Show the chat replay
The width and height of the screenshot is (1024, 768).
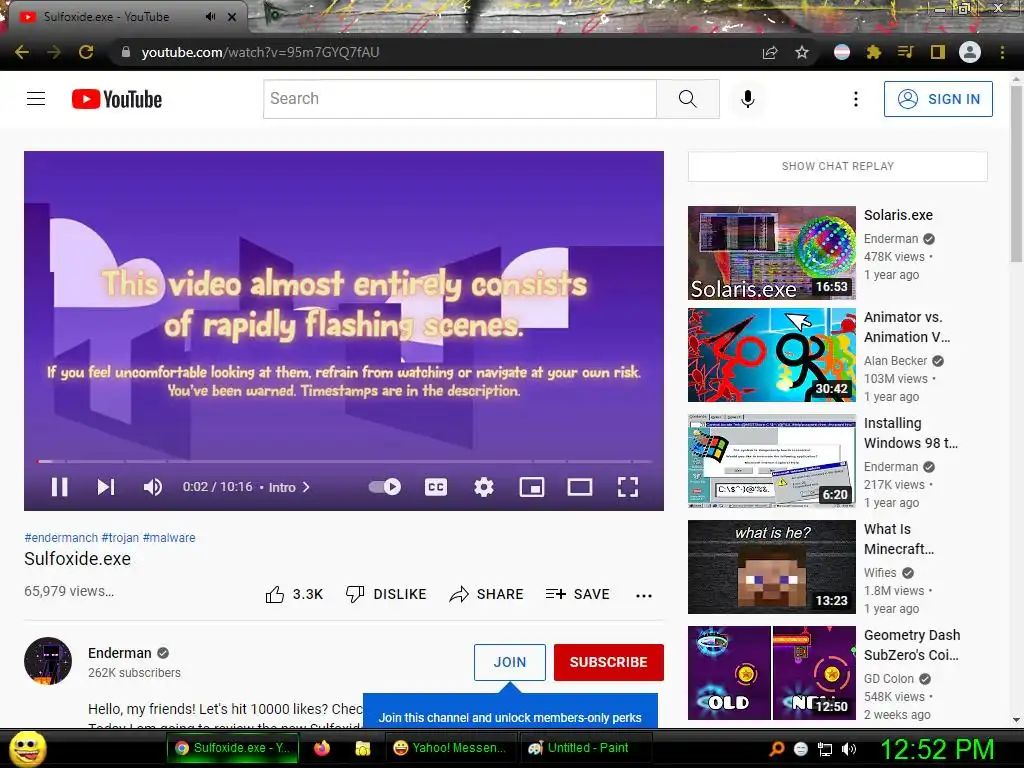pos(838,166)
